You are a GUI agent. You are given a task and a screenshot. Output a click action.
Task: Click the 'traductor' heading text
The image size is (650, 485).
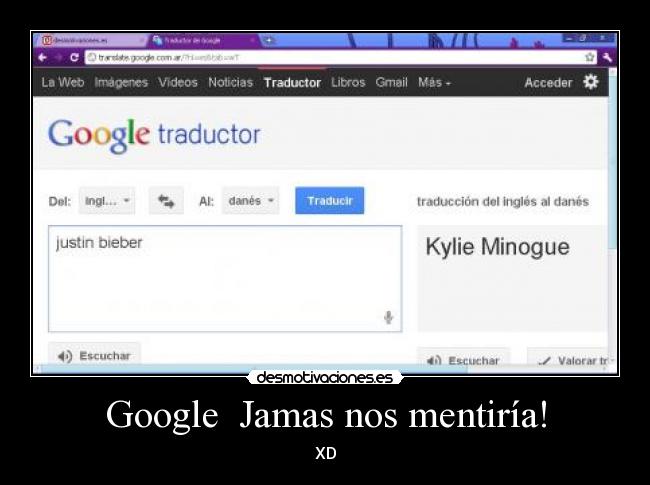[209, 135]
